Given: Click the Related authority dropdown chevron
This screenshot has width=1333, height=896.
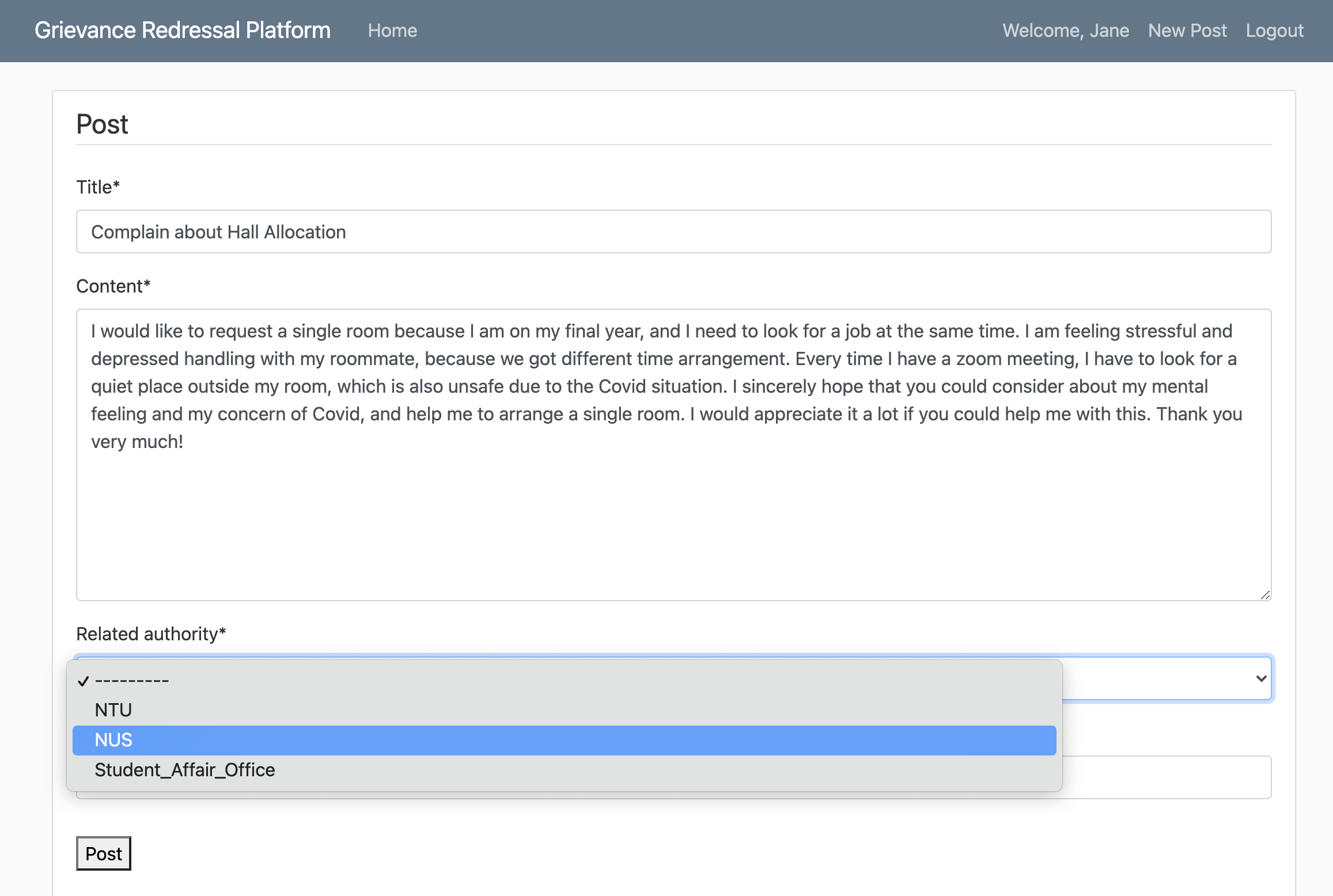Looking at the screenshot, I should (x=1260, y=678).
